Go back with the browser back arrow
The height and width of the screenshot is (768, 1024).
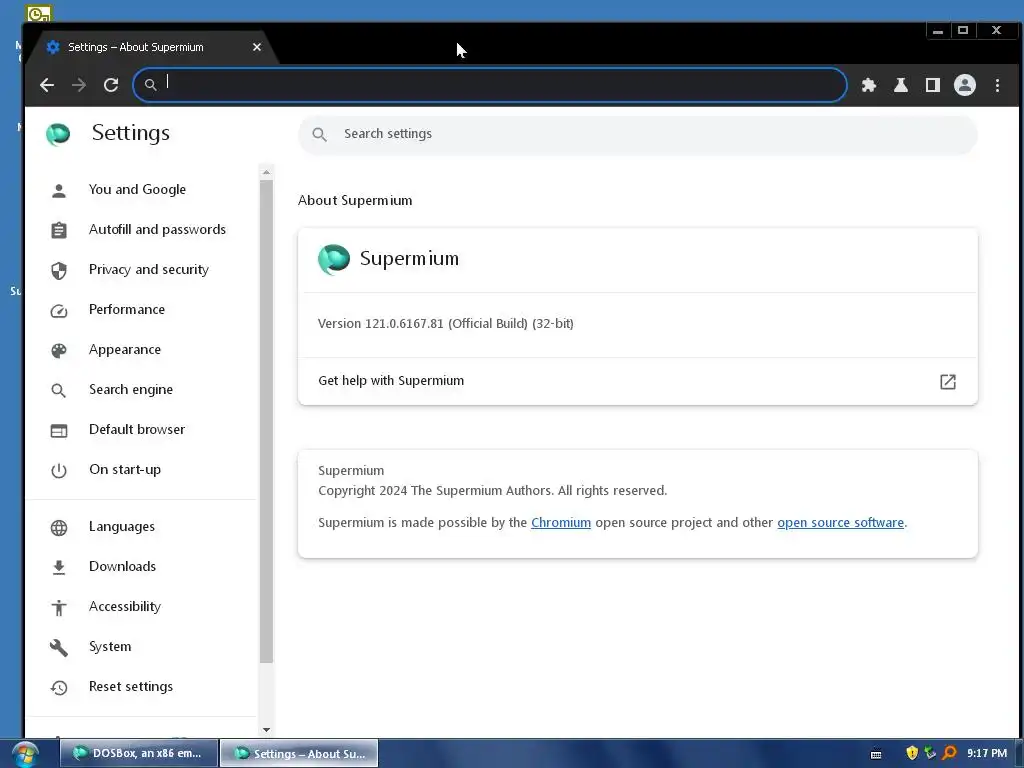[x=47, y=85]
